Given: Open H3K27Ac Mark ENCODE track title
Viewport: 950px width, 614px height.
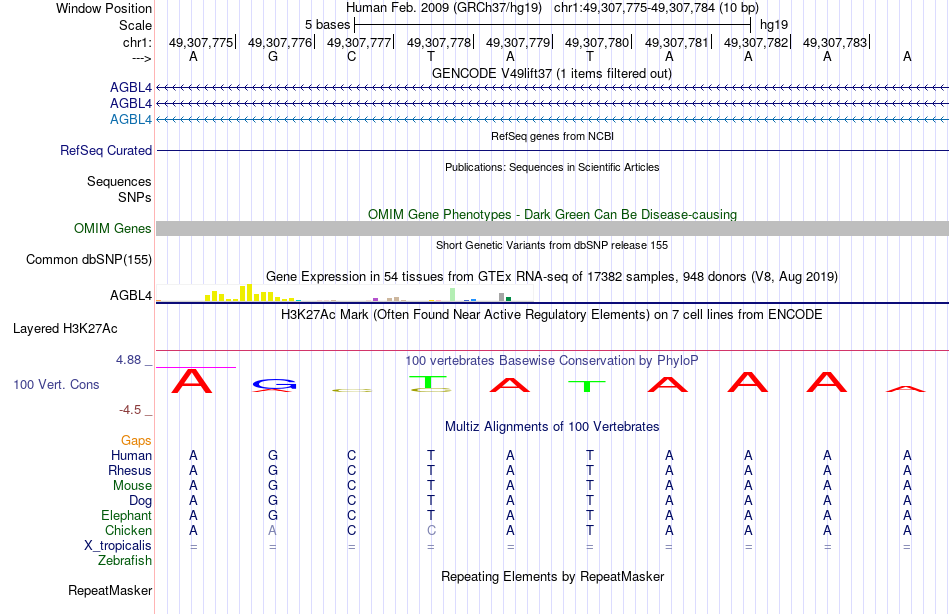Looking at the screenshot, I should [x=552, y=315].
